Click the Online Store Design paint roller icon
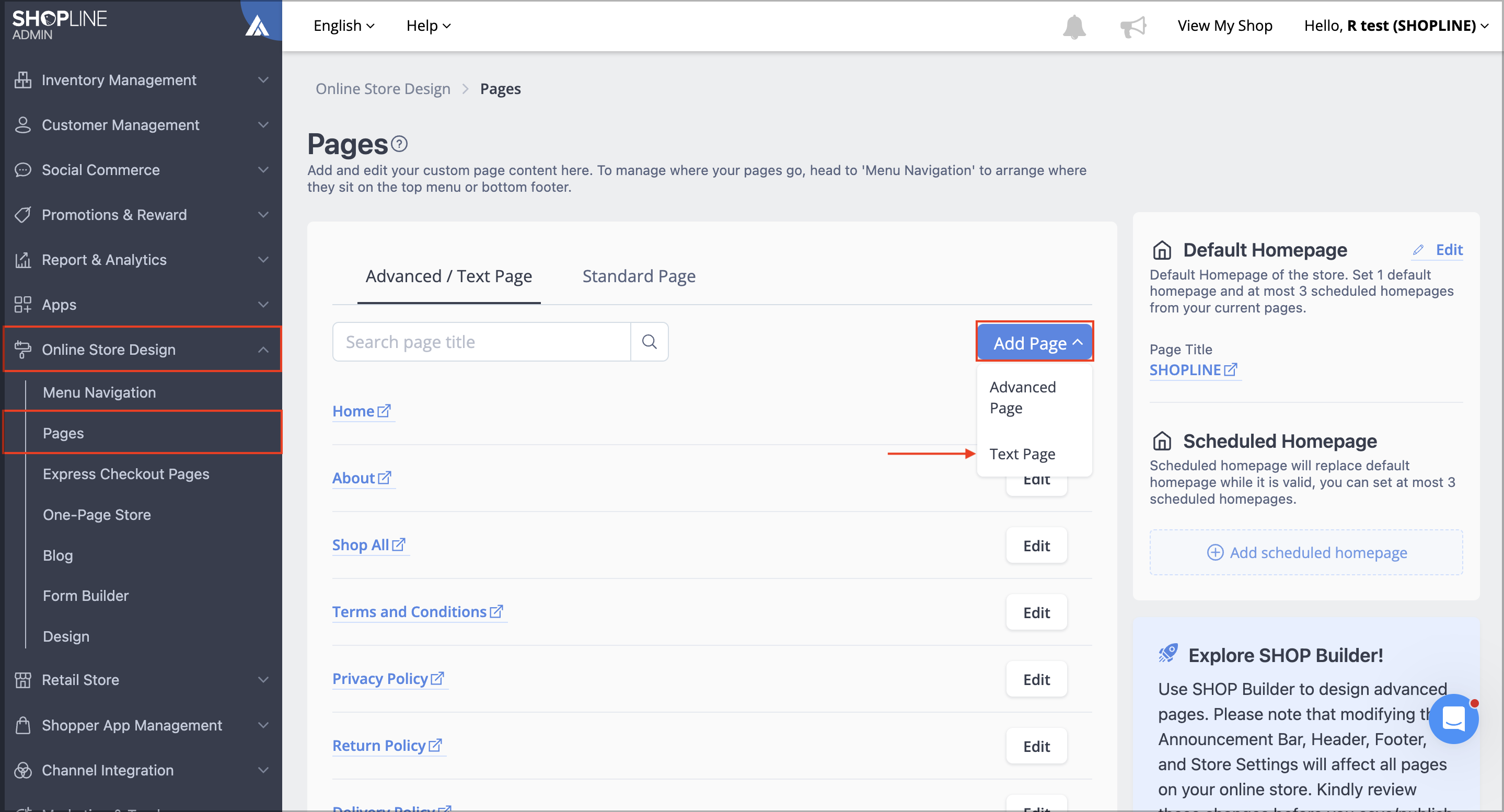Viewport: 1504px width, 812px height. tap(23, 350)
